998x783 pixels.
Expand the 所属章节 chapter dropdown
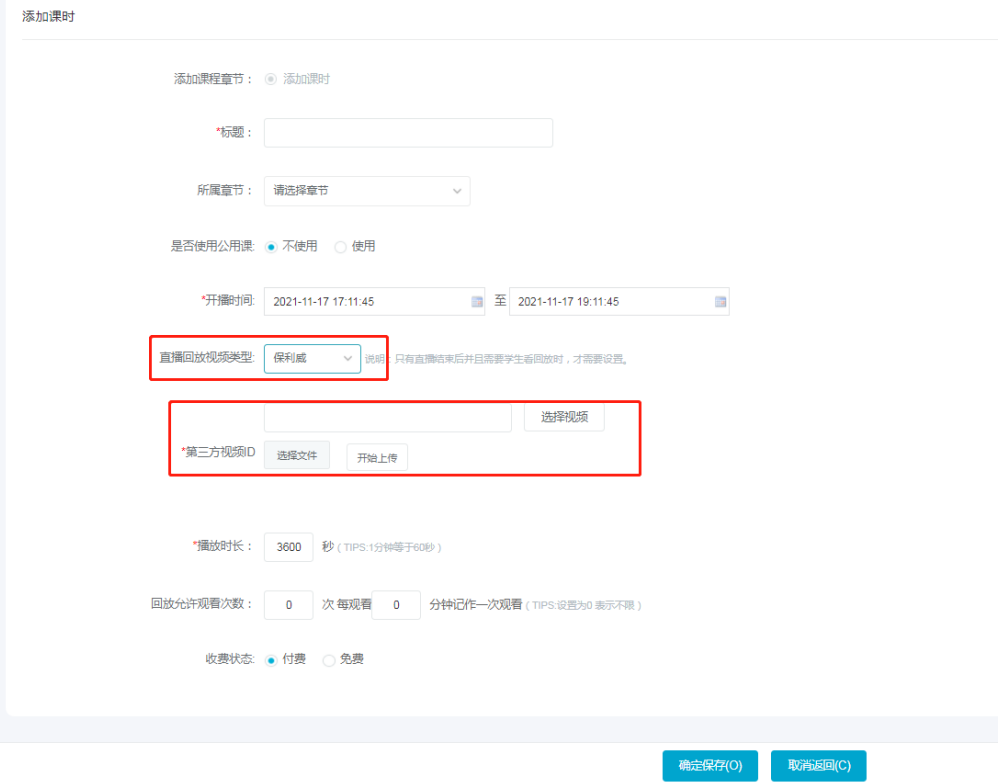coord(366,191)
